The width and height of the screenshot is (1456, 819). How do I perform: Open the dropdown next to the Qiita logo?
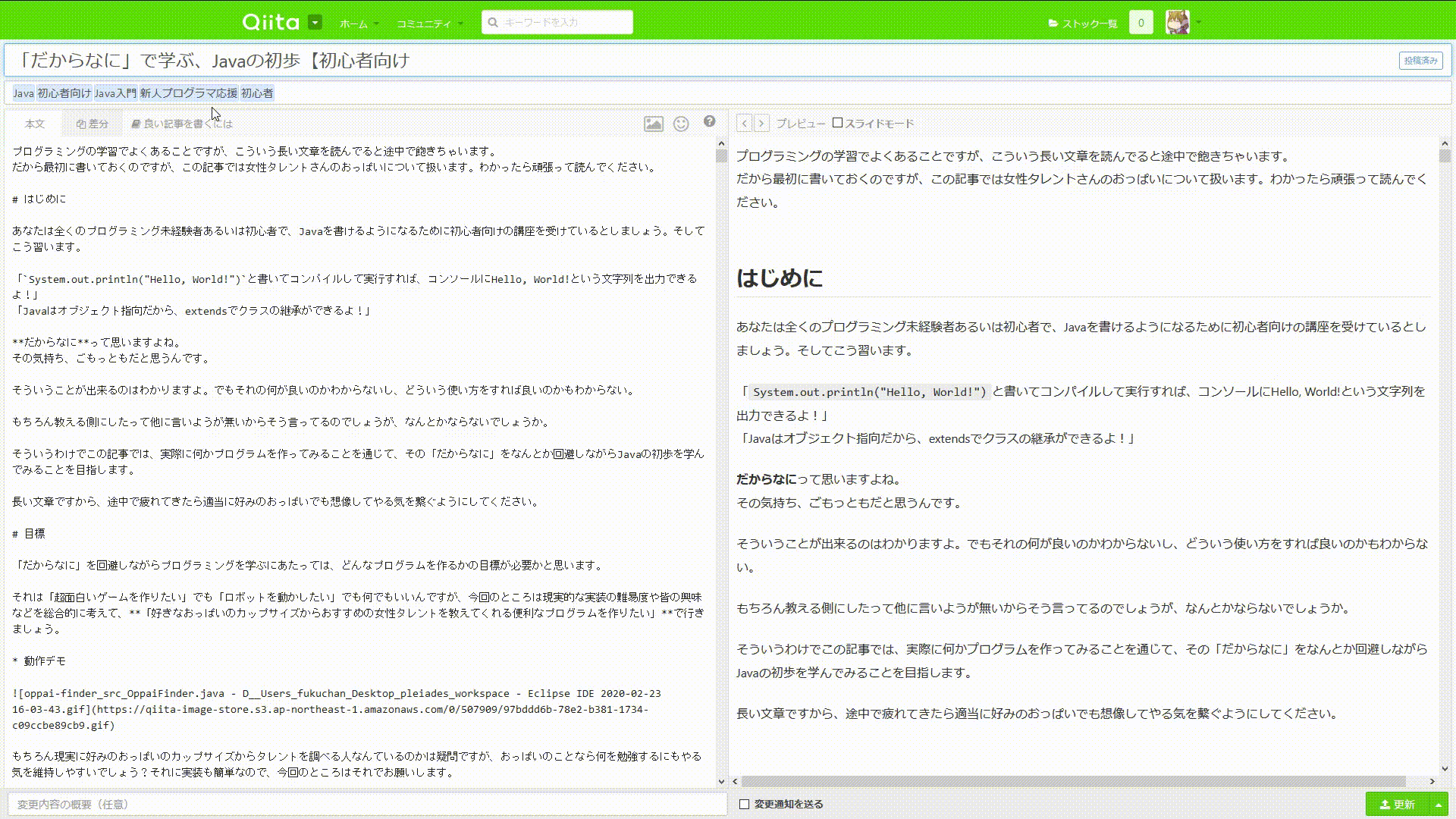point(315,22)
